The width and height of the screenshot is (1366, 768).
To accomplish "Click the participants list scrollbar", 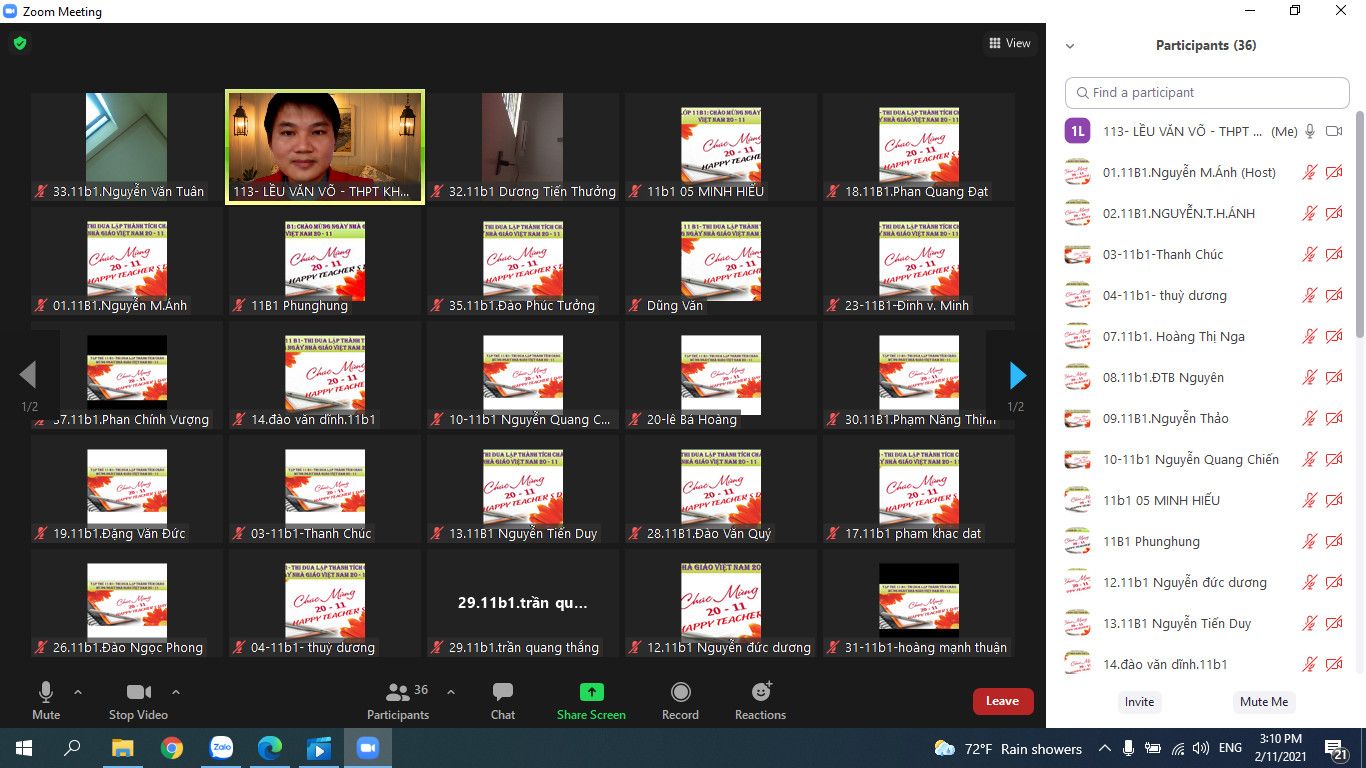I will [1359, 230].
